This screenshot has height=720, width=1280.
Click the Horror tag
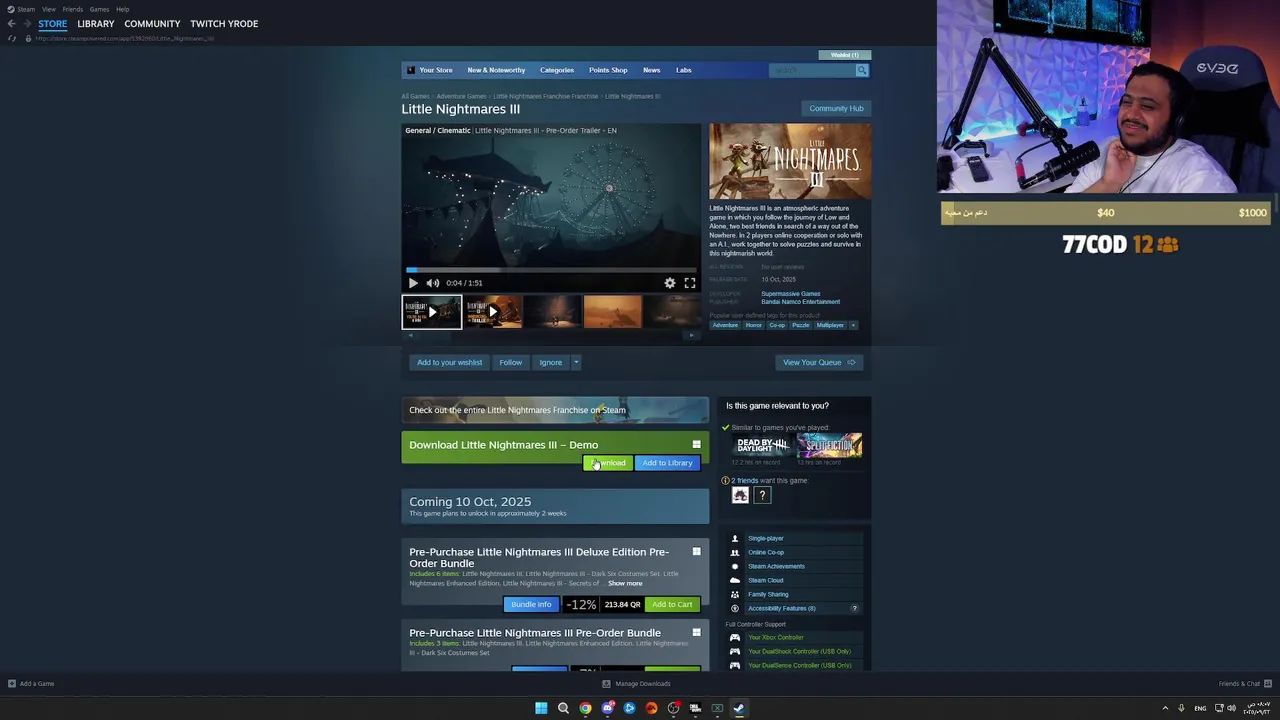(x=753, y=325)
